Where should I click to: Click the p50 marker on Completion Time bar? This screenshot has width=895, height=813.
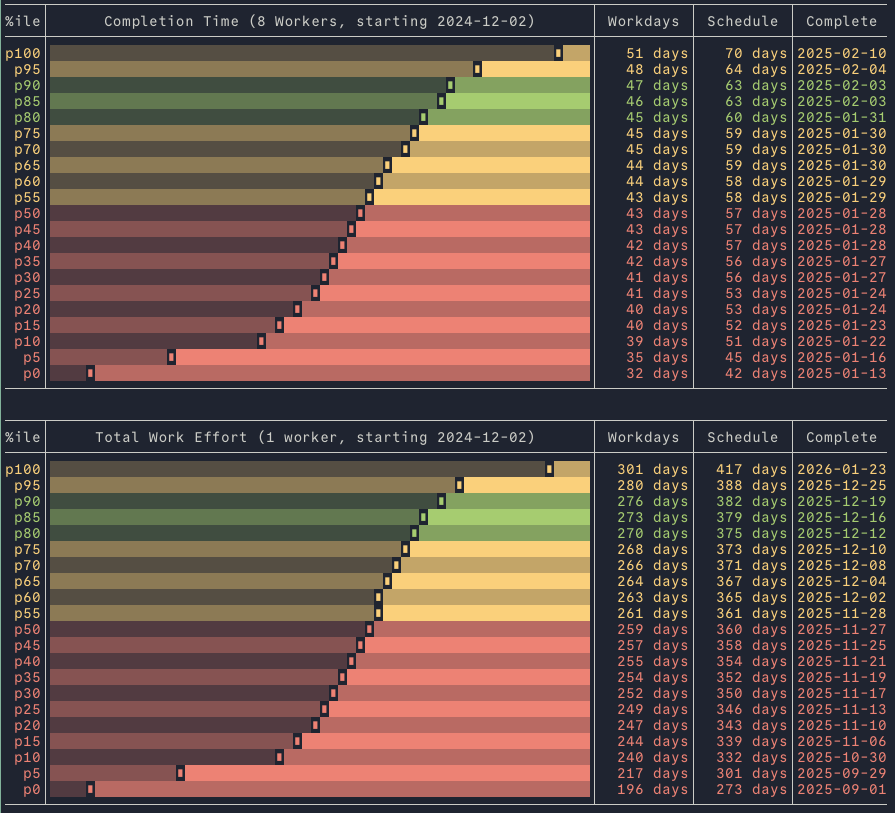pyautogui.click(x=360, y=214)
